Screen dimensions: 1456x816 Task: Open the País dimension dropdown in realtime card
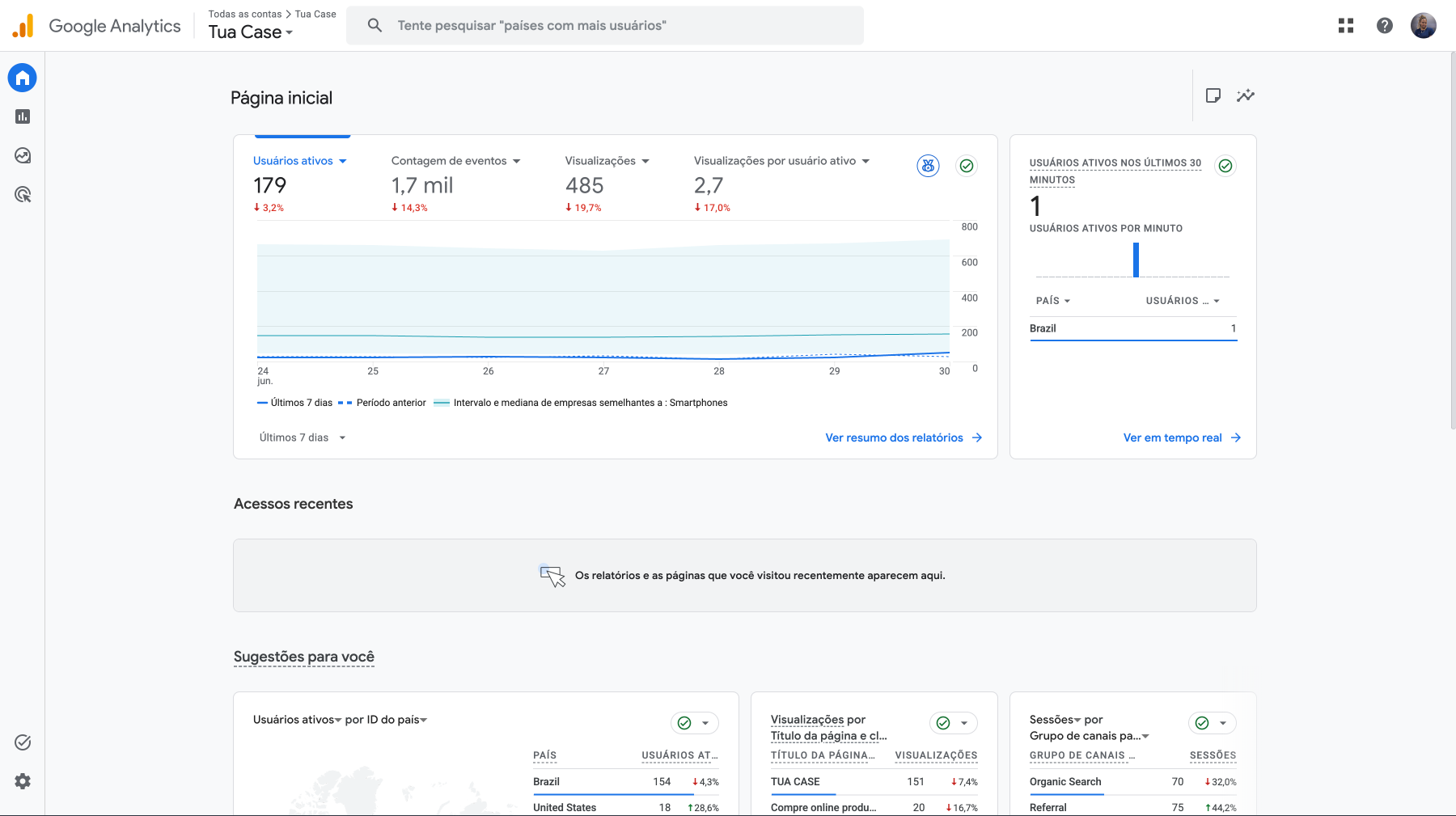pos(1053,301)
